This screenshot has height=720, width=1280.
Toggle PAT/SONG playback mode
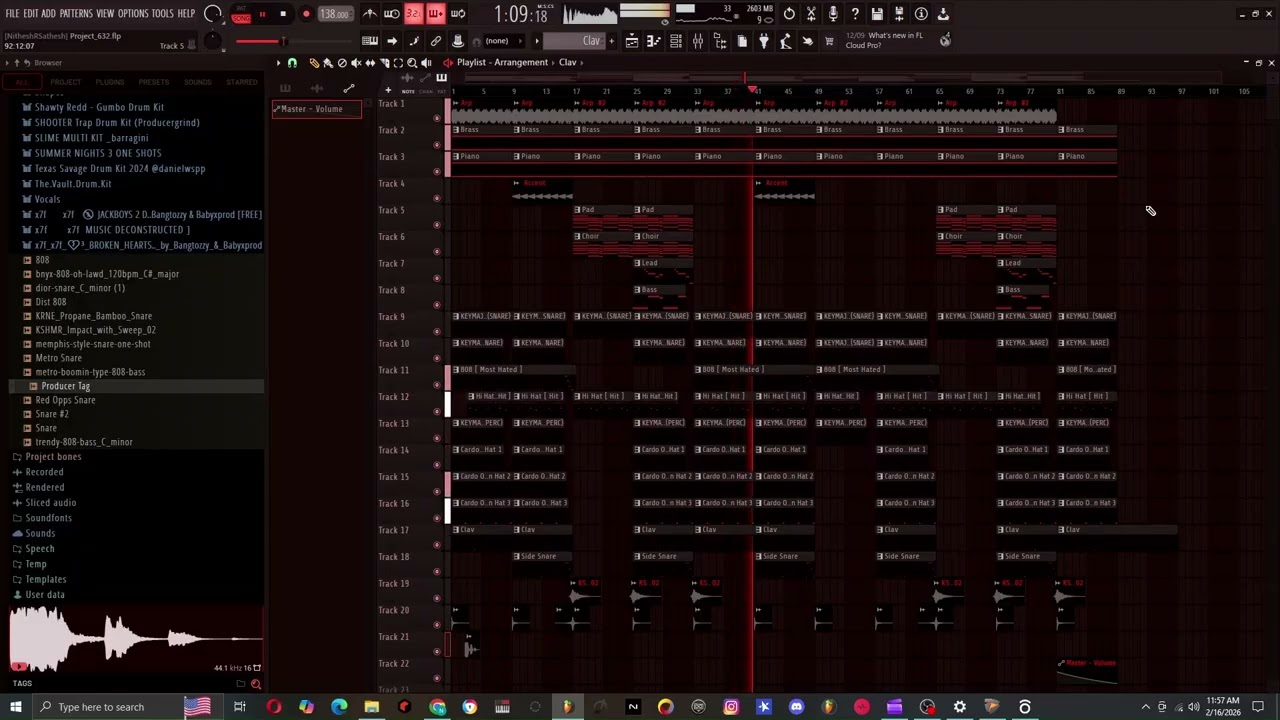coord(241,14)
